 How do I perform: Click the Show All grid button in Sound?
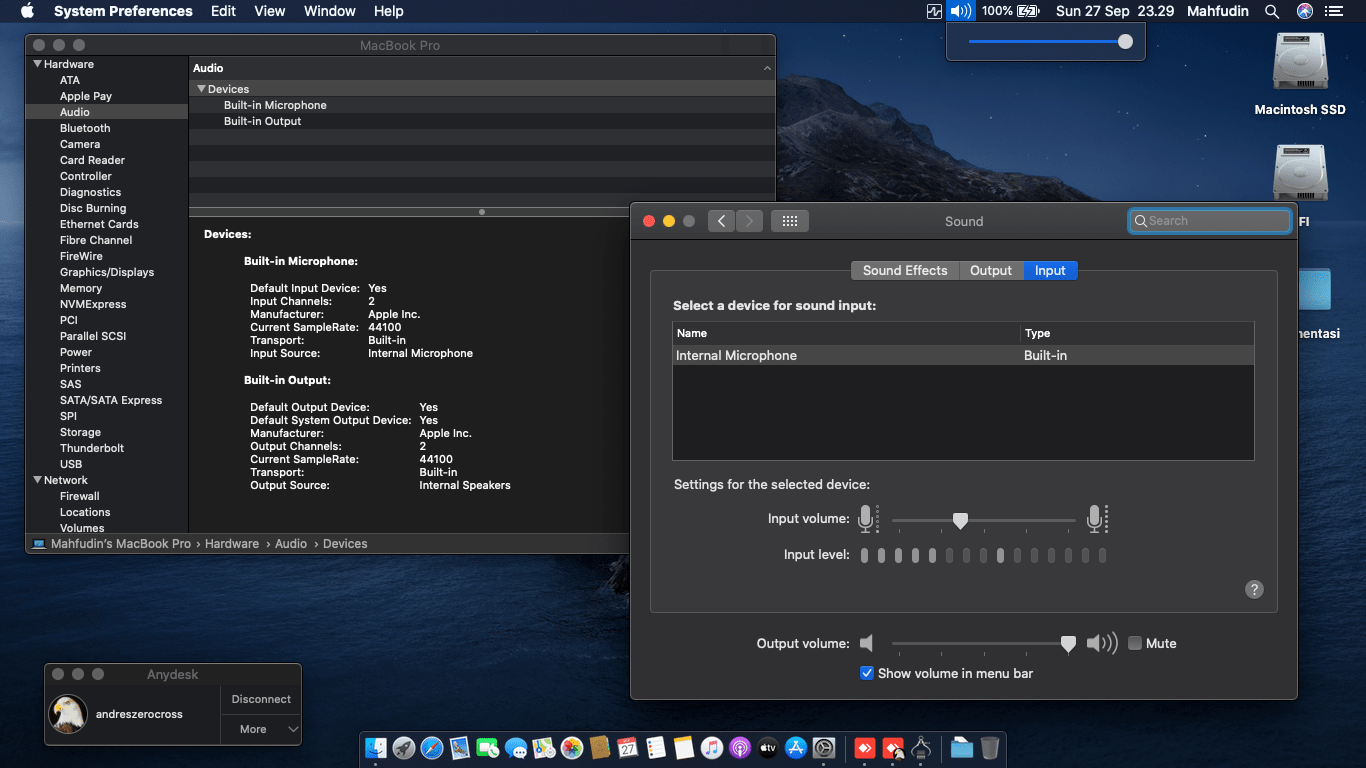(x=789, y=221)
